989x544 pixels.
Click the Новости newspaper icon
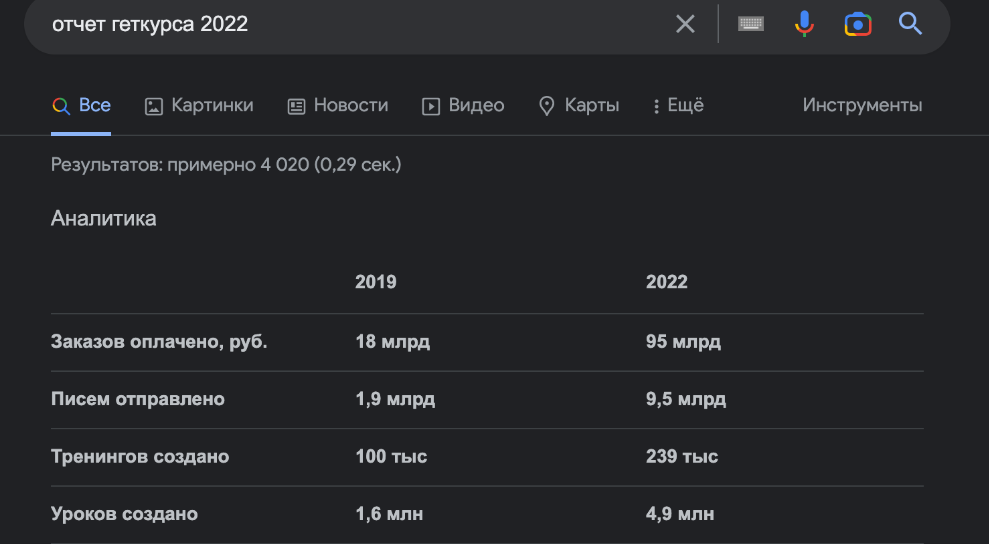pyautogui.click(x=296, y=106)
